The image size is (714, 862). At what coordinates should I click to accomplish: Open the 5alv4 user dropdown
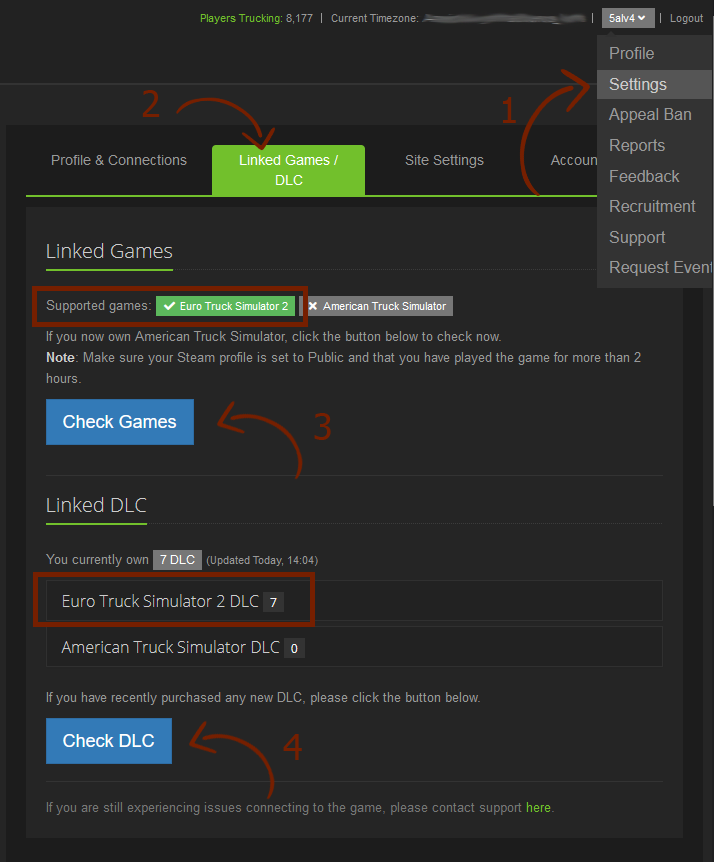point(628,18)
